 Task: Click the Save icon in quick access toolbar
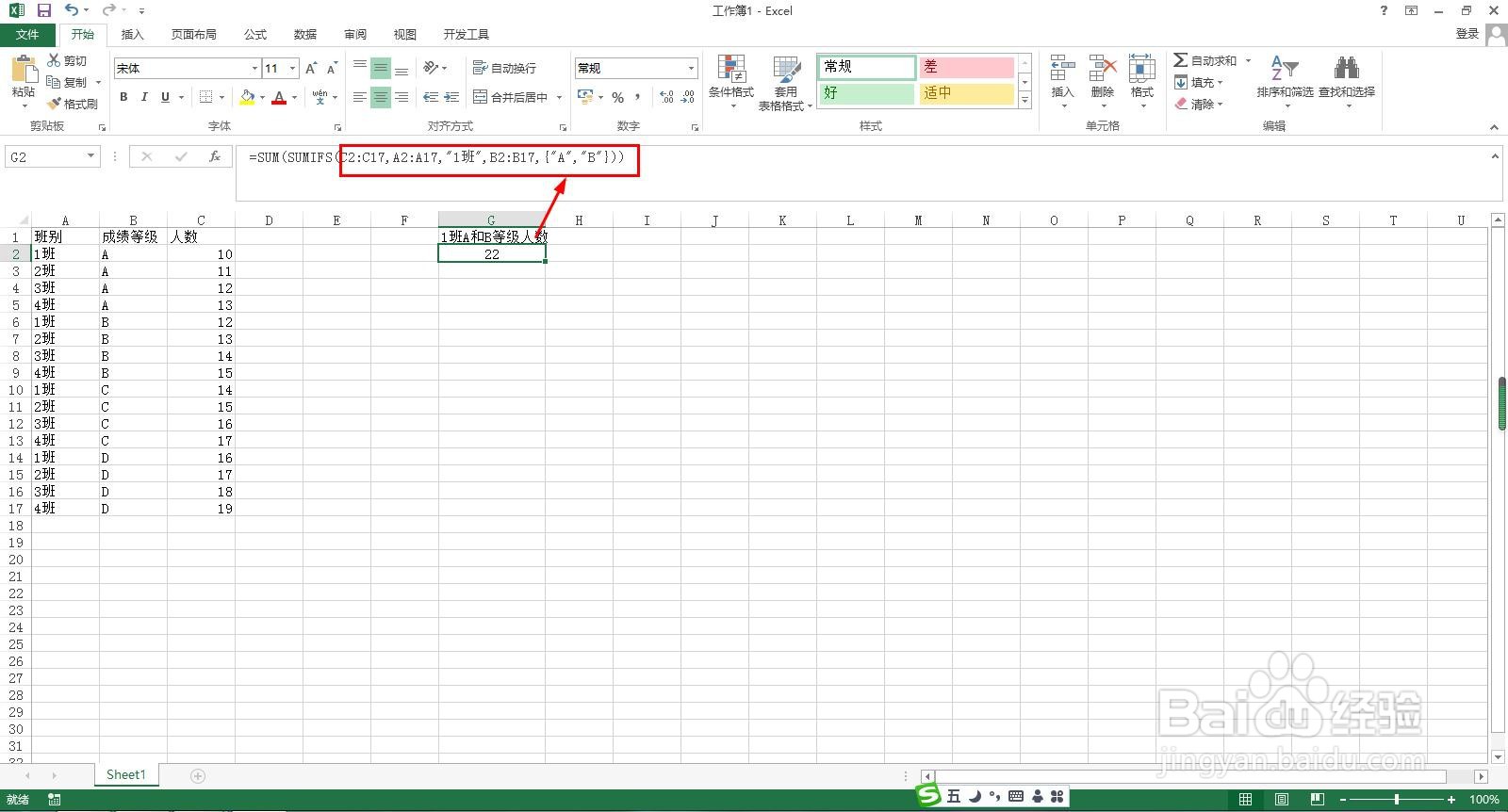[x=43, y=10]
